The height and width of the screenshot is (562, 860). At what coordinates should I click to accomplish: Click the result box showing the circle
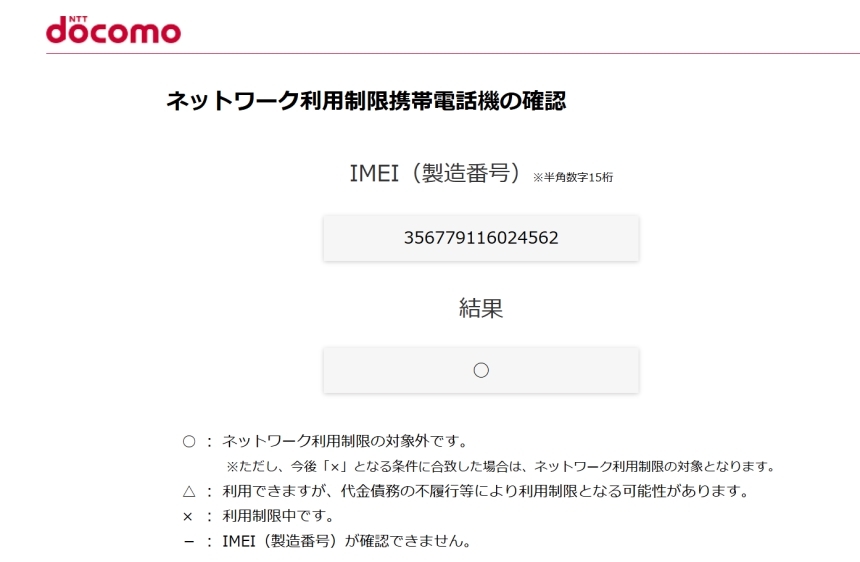(x=481, y=370)
